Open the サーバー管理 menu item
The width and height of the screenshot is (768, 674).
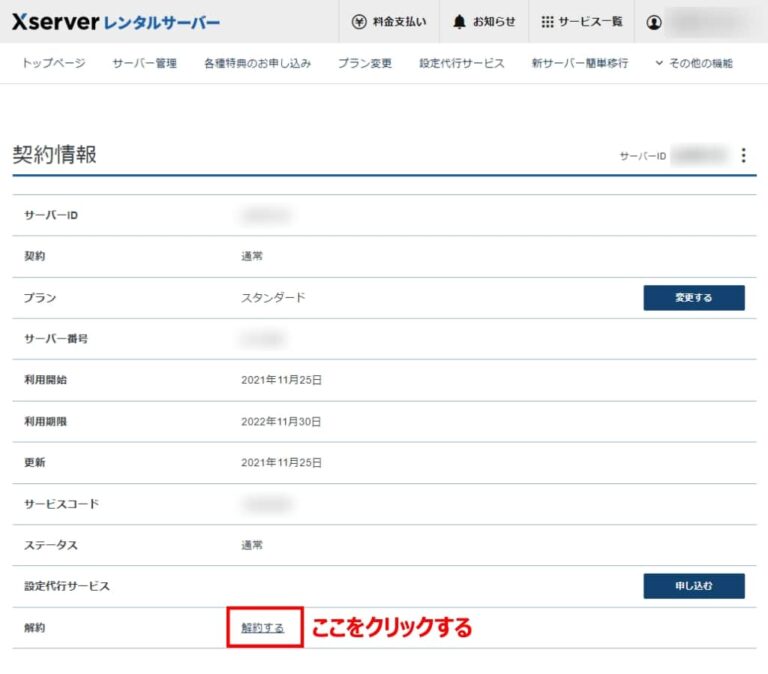pyautogui.click(x=144, y=63)
